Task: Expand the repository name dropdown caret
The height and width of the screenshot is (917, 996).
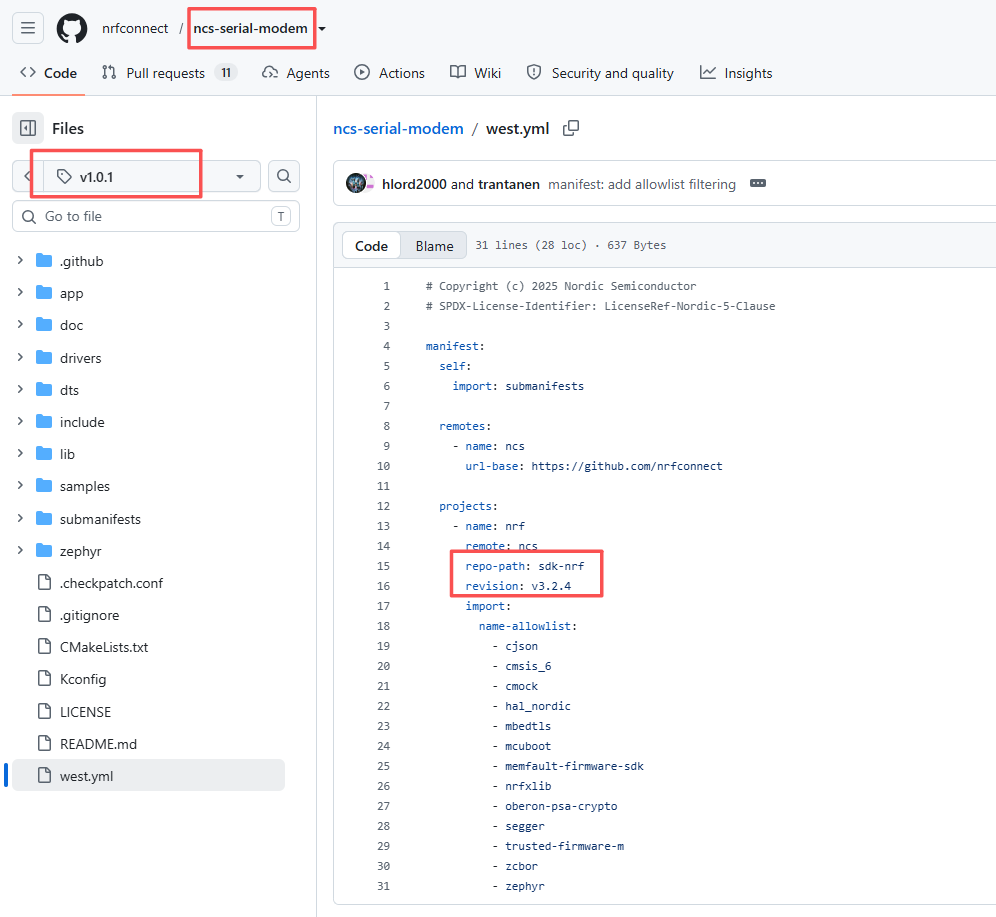Action: (x=322, y=29)
